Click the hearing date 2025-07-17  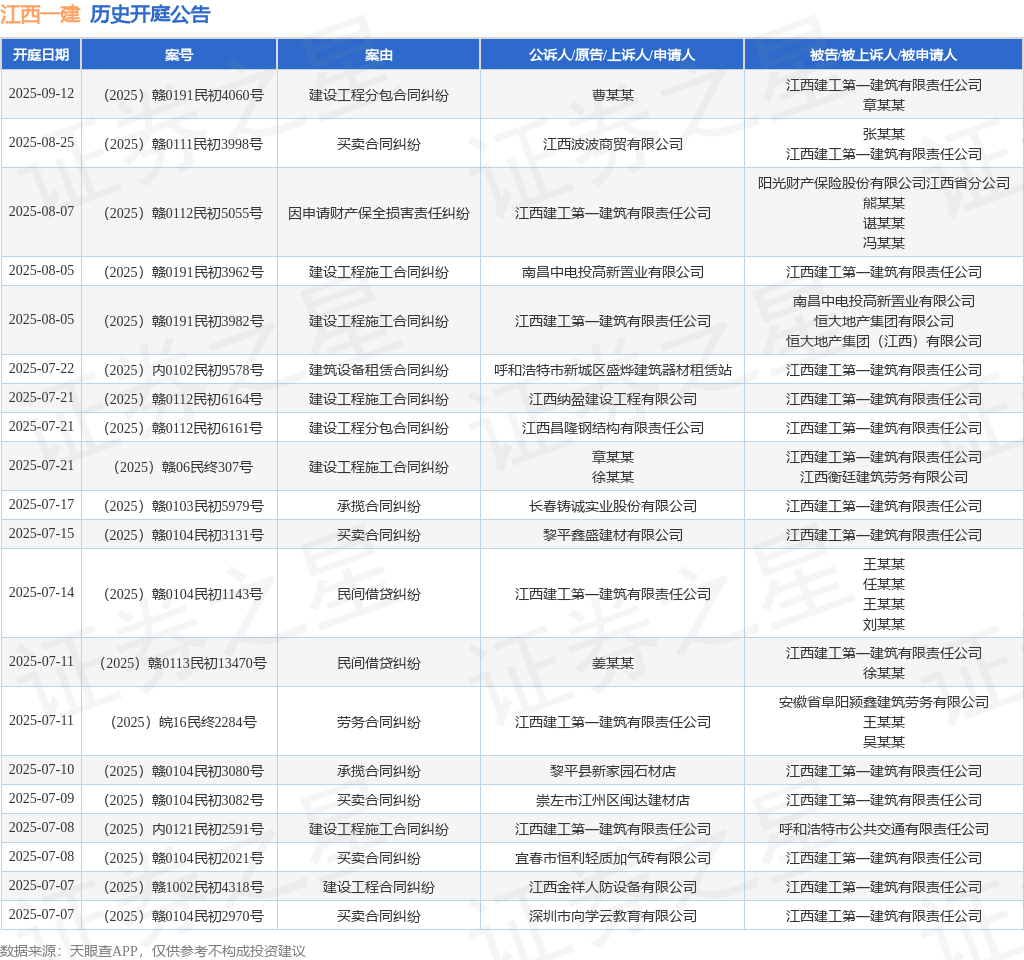click(41, 504)
